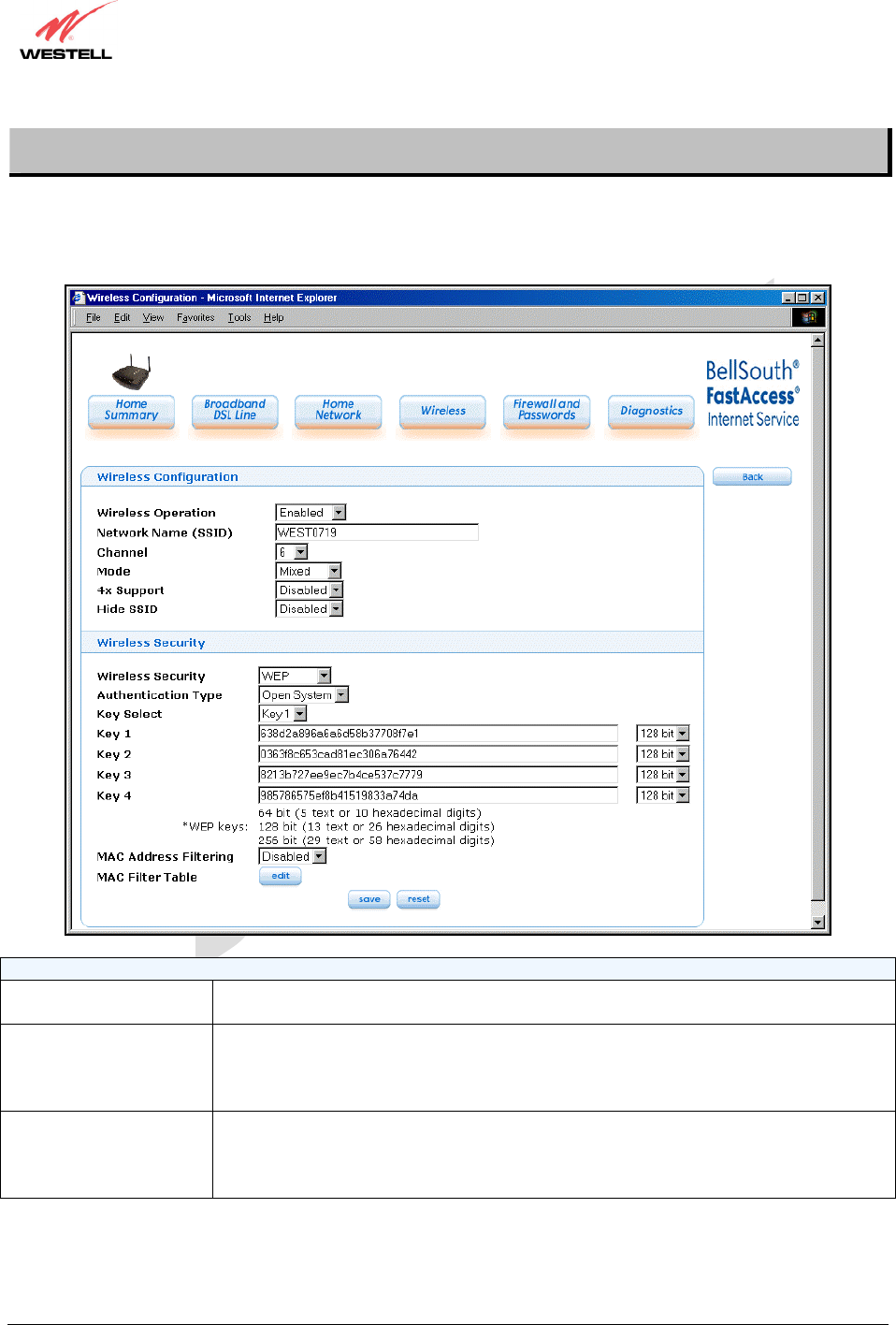Click the Key 4 input field

coord(438,795)
